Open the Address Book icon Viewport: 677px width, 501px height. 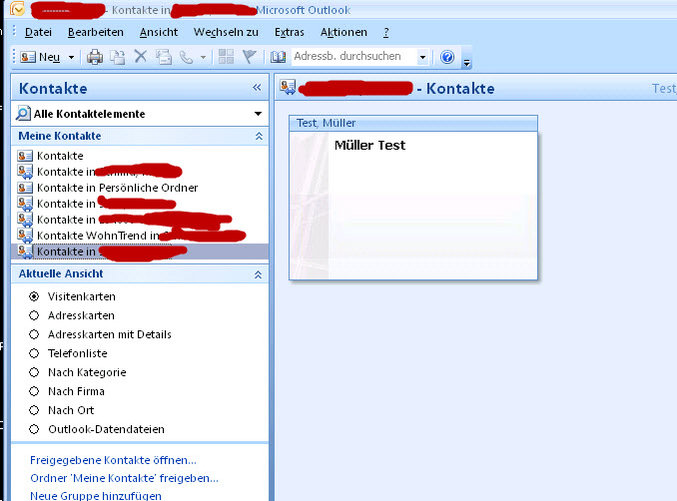(x=278, y=57)
